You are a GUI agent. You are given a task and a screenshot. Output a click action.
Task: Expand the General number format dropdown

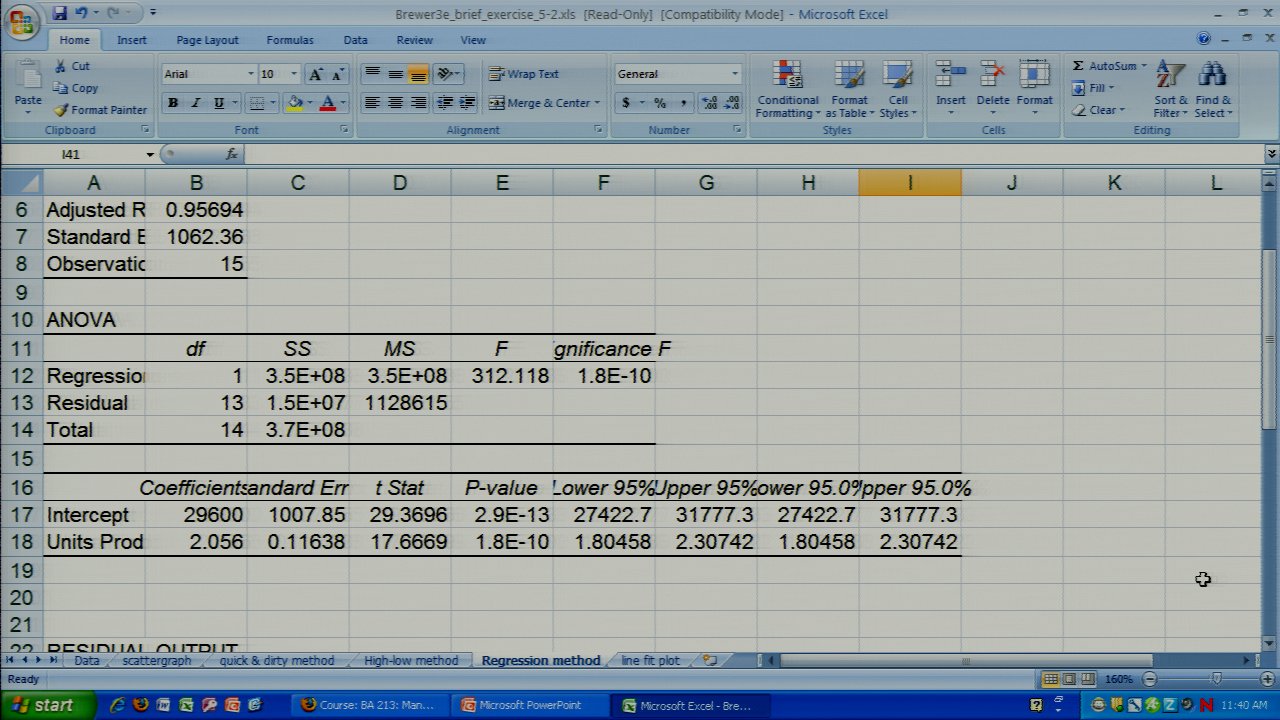(x=735, y=74)
